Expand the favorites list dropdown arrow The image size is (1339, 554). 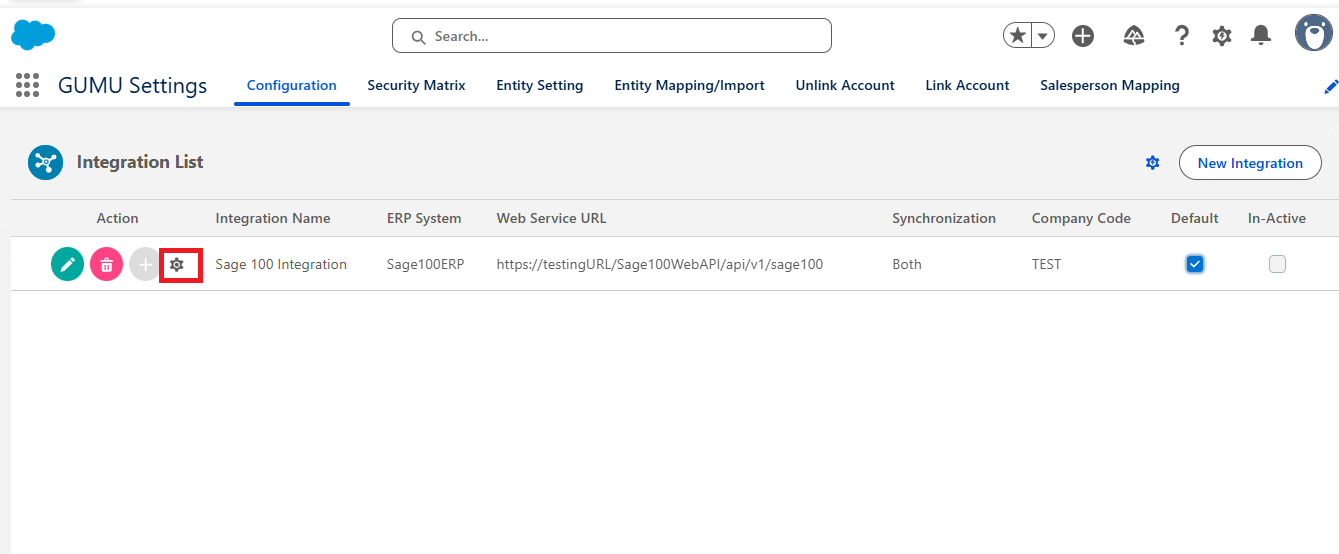[1043, 36]
